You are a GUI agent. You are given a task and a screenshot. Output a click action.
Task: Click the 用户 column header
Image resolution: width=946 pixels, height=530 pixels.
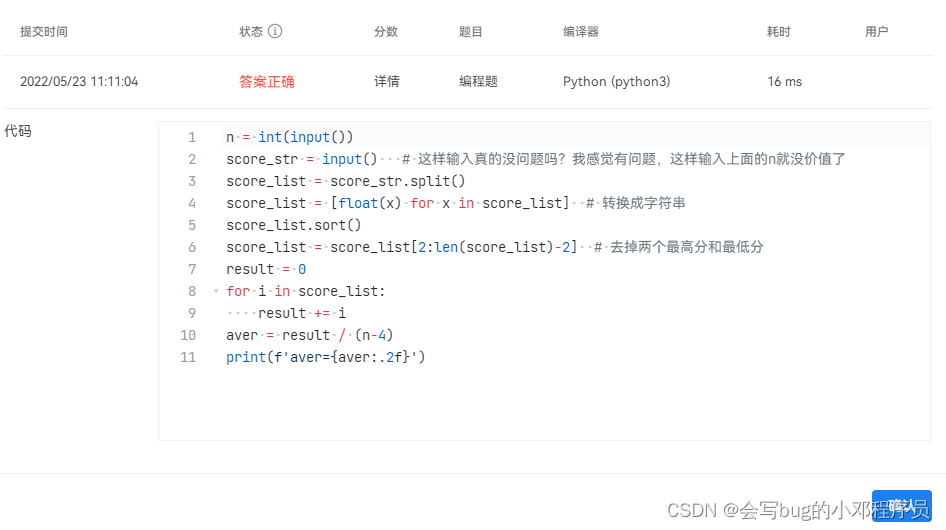tap(877, 31)
